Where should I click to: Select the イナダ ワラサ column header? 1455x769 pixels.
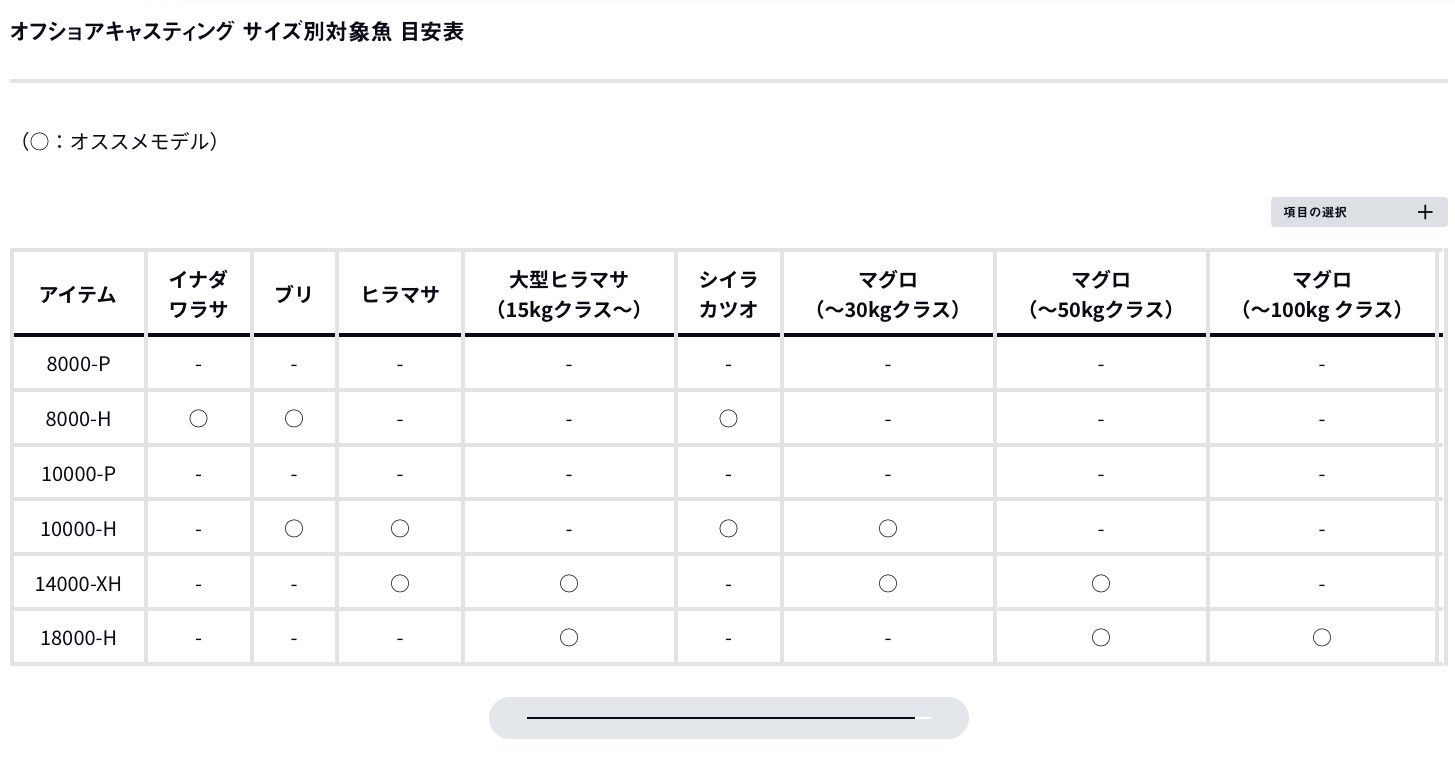[x=198, y=294]
